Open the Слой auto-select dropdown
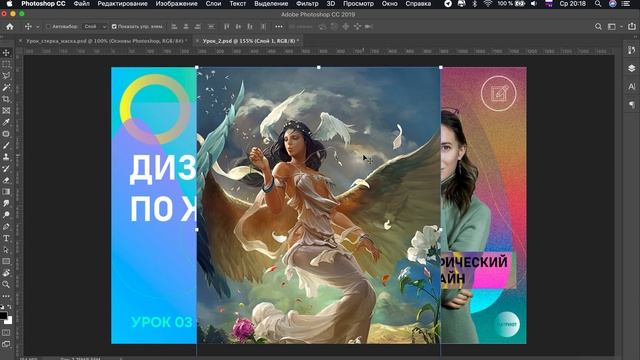Image resolution: width=640 pixels, height=360 pixels. [95, 27]
